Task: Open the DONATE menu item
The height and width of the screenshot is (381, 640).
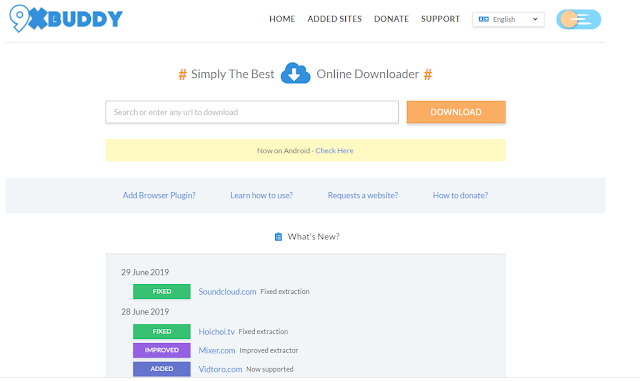Action: coord(391,19)
